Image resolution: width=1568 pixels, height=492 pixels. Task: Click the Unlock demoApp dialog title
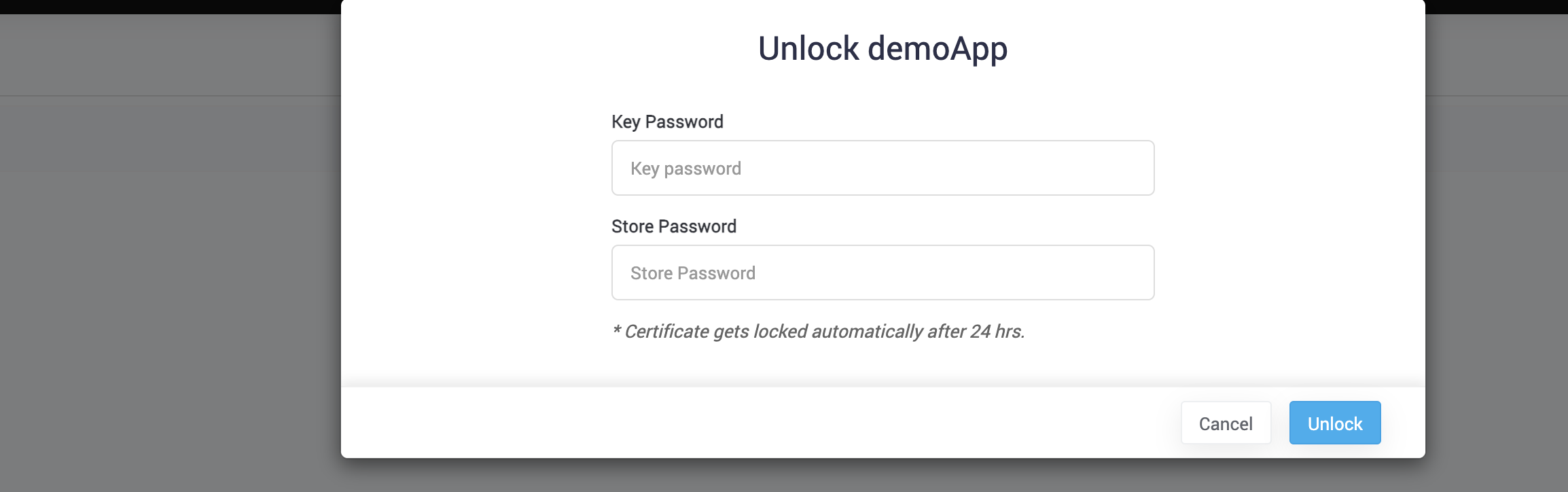[x=883, y=49]
